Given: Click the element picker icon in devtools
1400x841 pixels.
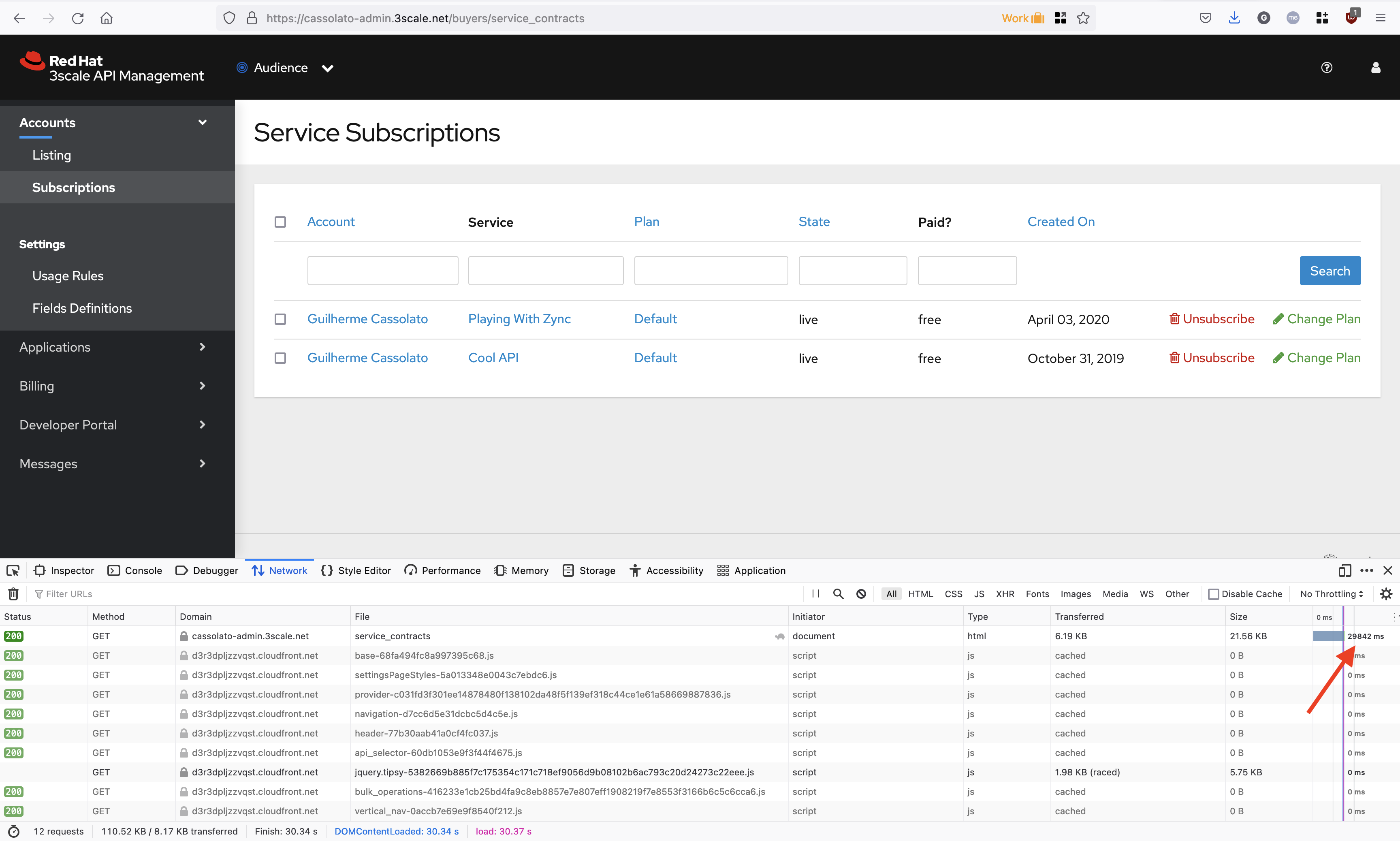Looking at the screenshot, I should click(13, 571).
